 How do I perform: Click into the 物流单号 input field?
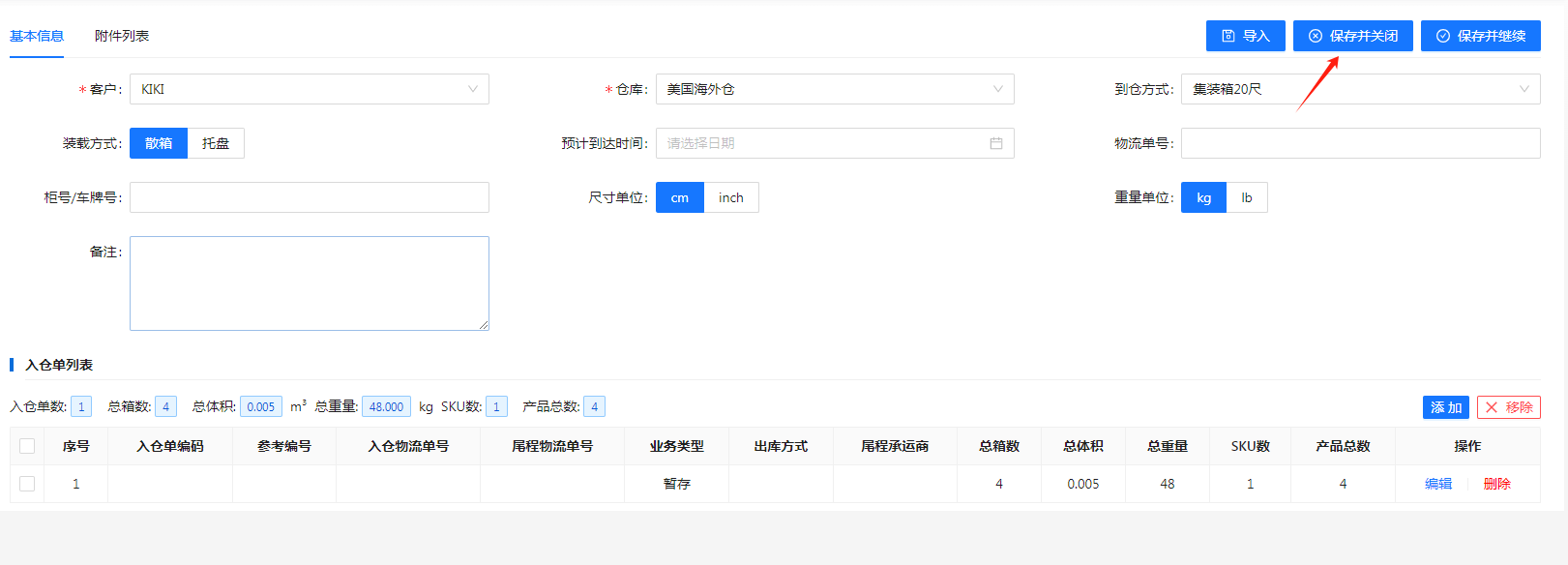pyautogui.click(x=1360, y=143)
